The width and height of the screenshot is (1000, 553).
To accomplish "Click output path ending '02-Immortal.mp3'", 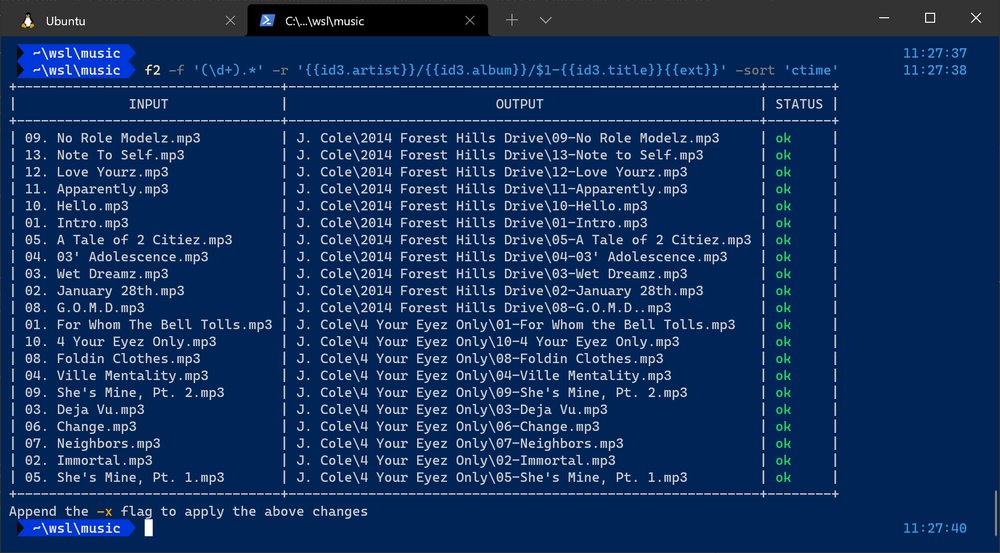I will [x=456, y=461].
